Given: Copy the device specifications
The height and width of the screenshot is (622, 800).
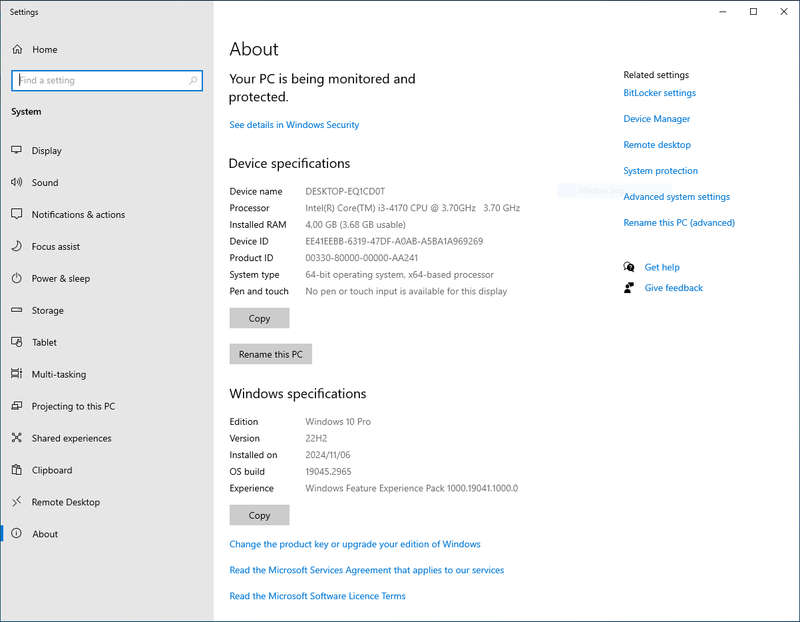Looking at the screenshot, I should (259, 318).
